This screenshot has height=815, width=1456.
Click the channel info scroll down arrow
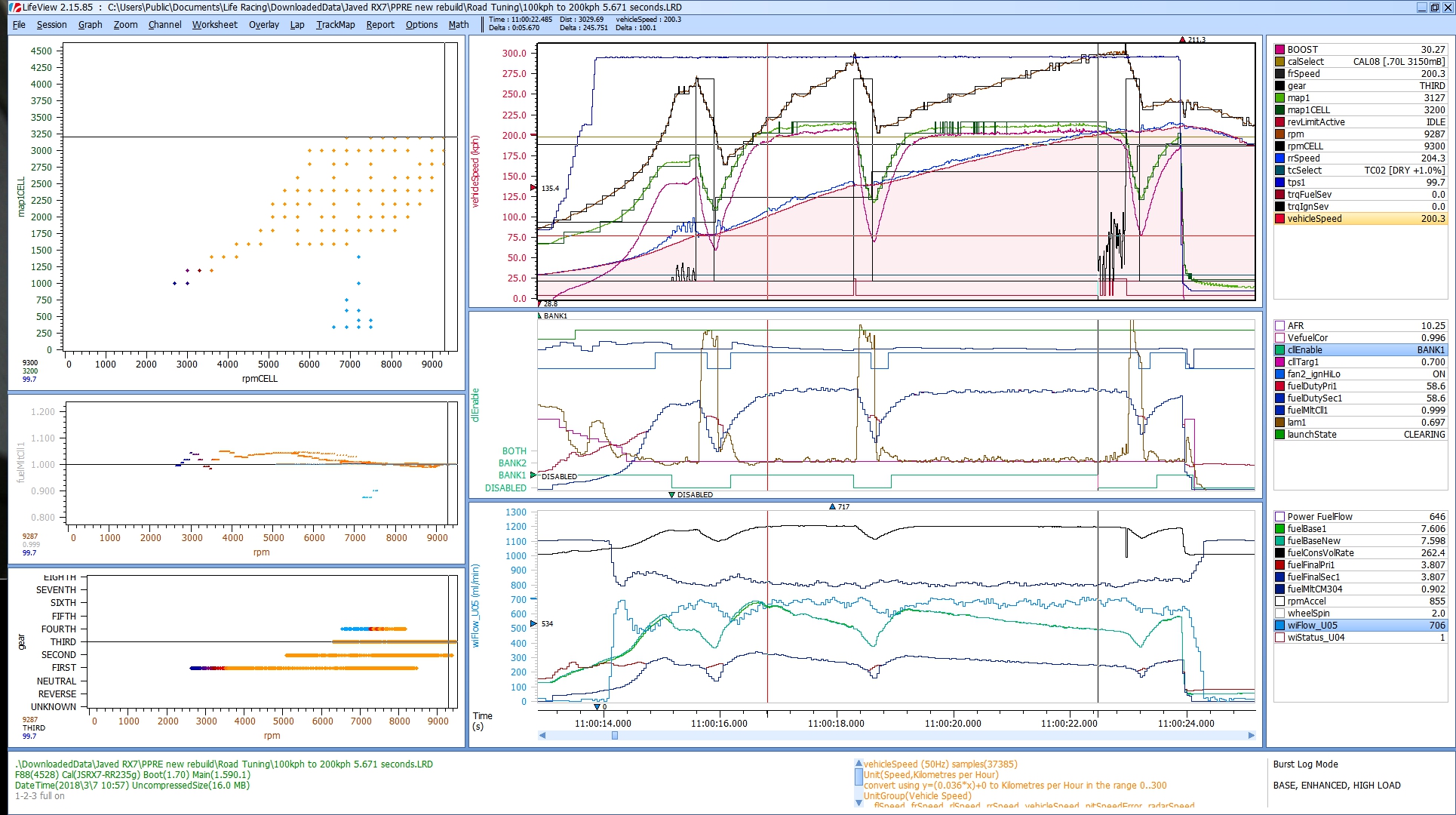point(859,802)
